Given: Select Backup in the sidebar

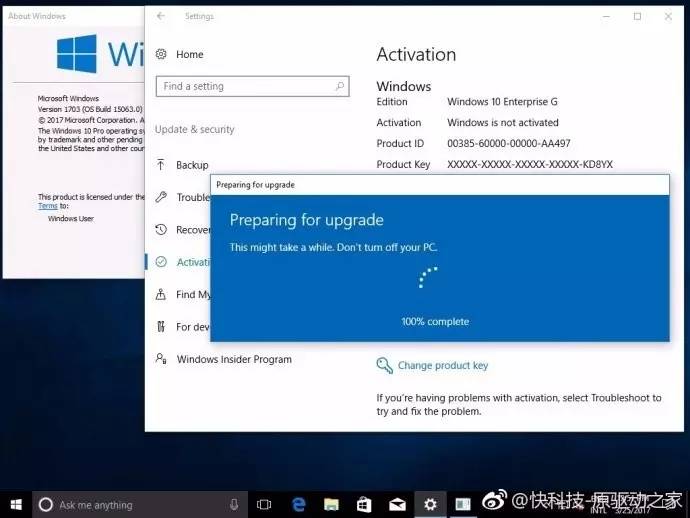Looking at the screenshot, I should click(192, 165).
